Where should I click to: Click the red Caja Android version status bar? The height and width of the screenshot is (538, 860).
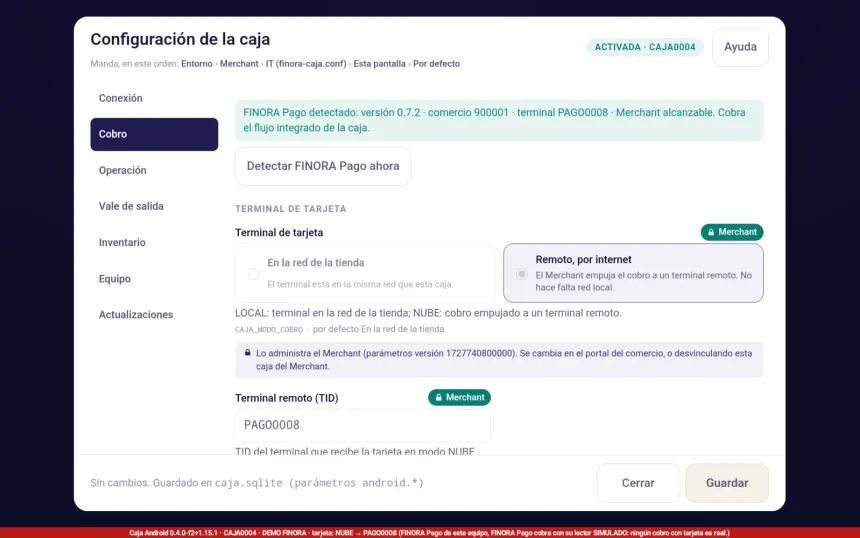pyautogui.click(x=430, y=533)
